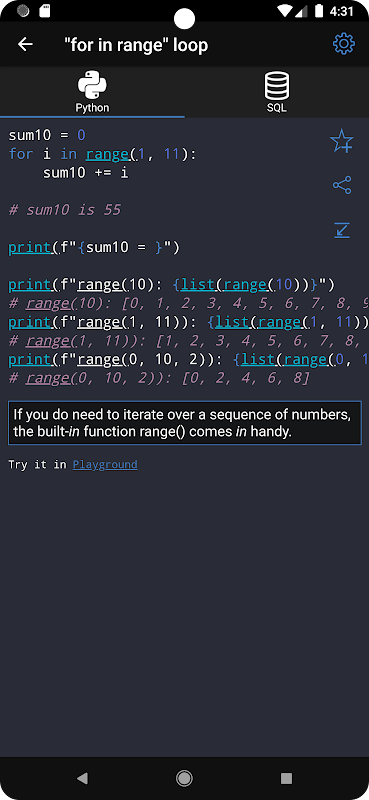Tap the line 'sum10 = 0'
The height and width of the screenshot is (800, 369).
pos(47,135)
